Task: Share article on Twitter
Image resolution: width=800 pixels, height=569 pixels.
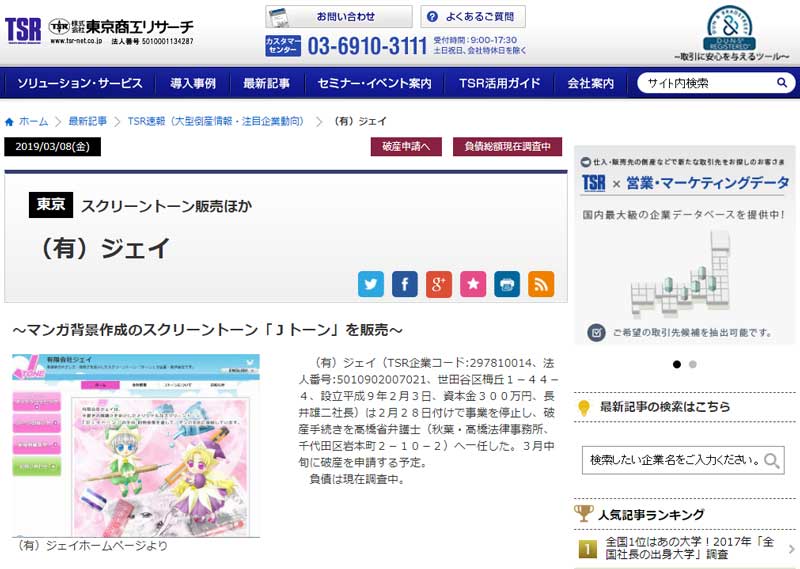Action: (x=371, y=284)
